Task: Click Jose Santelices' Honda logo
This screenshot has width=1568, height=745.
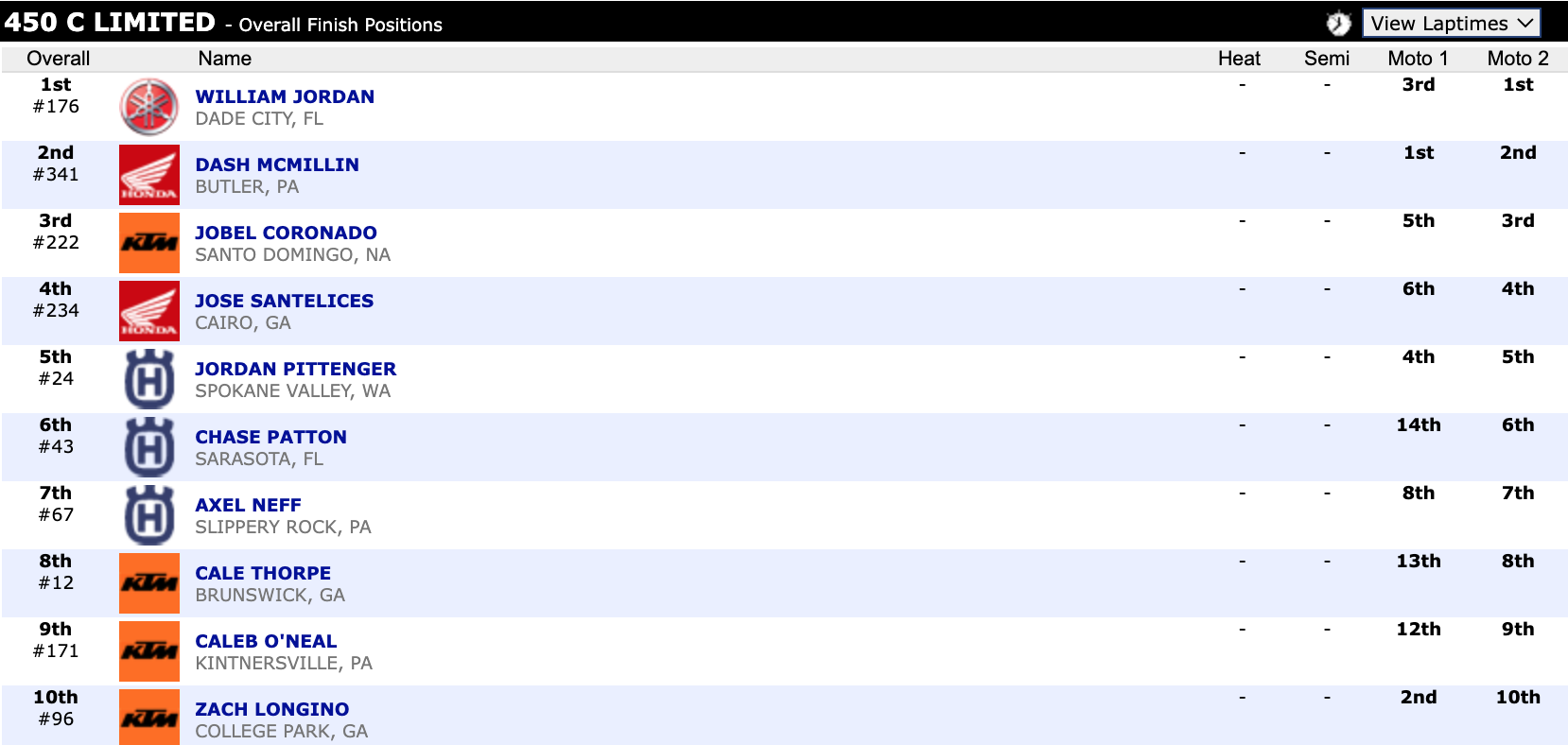Action: [148, 311]
